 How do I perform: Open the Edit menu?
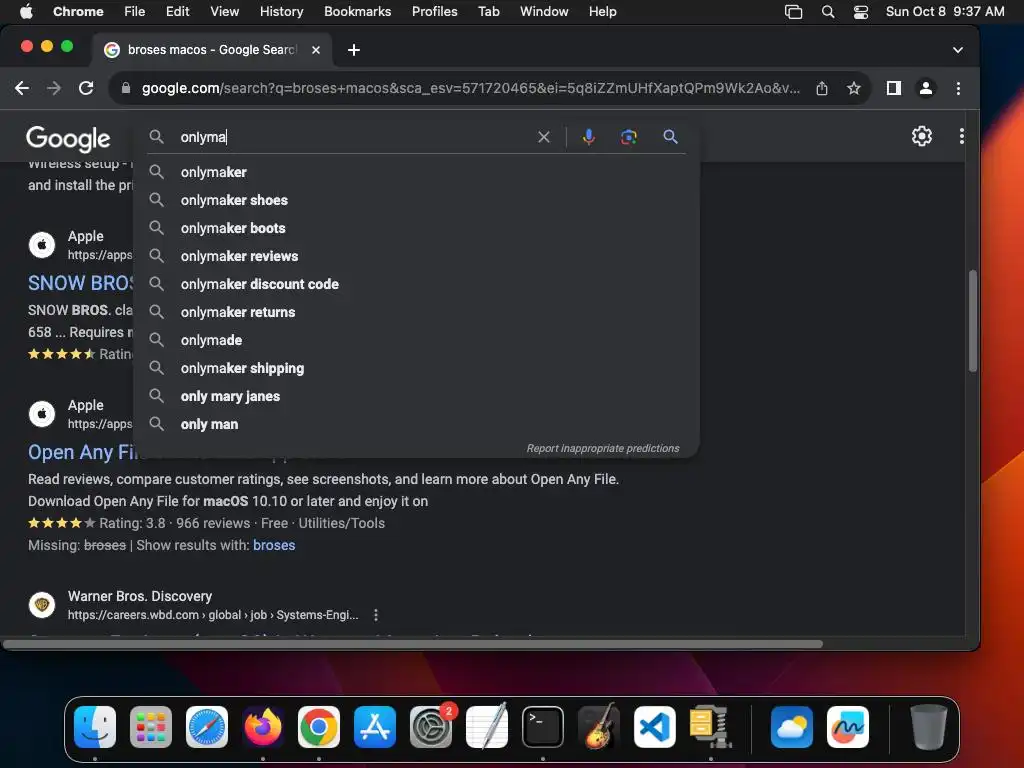(177, 12)
